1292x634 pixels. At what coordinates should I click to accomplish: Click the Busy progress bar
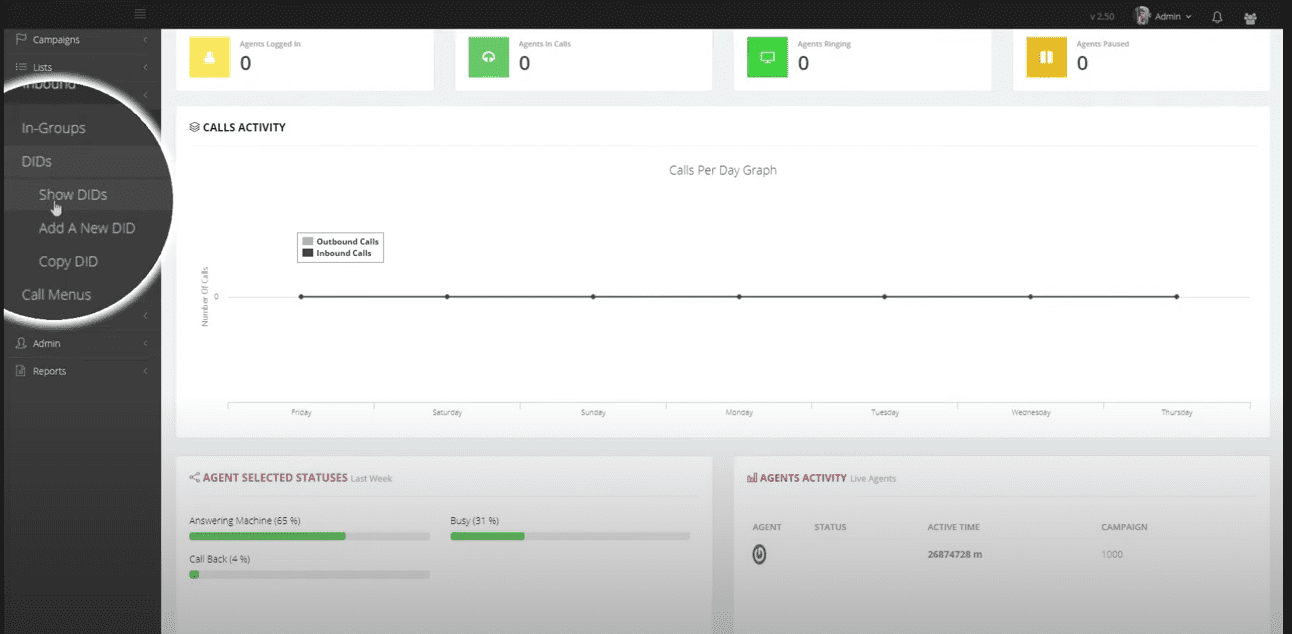[570, 536]
